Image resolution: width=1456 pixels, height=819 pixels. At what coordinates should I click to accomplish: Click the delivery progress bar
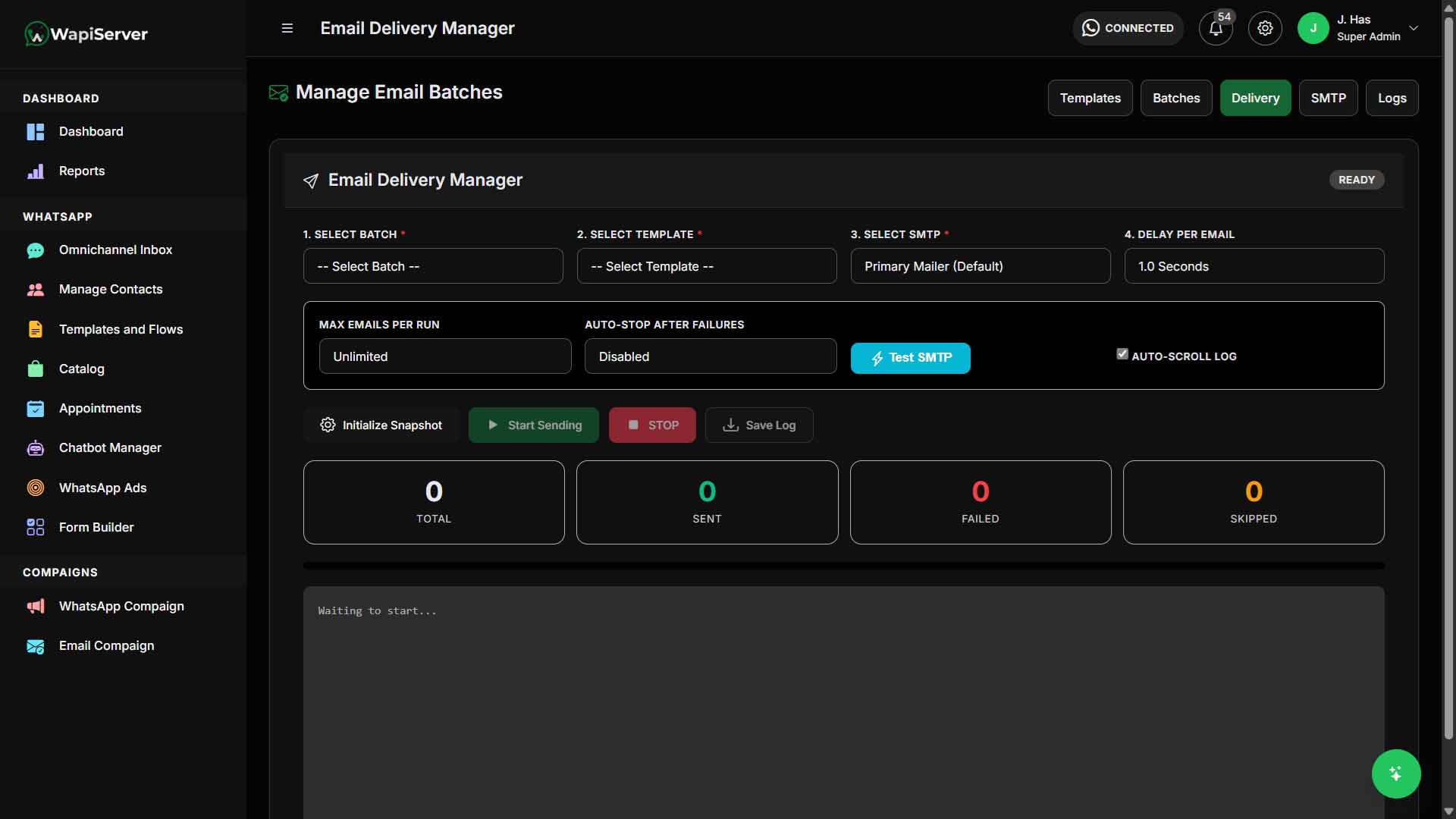(844, 566)
